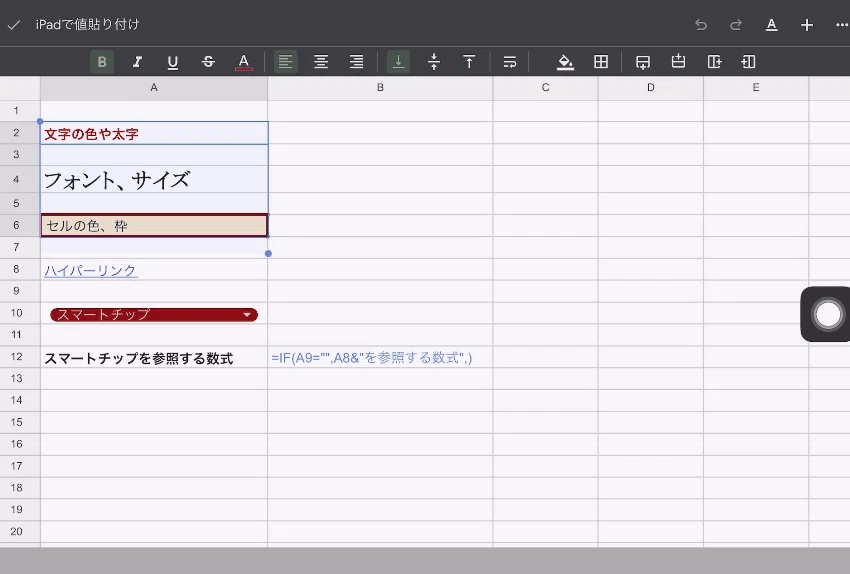Open the text format panel icon
The width and height of the screenshot is (850, 574).
pyautogui.click(x=771, y=25)
